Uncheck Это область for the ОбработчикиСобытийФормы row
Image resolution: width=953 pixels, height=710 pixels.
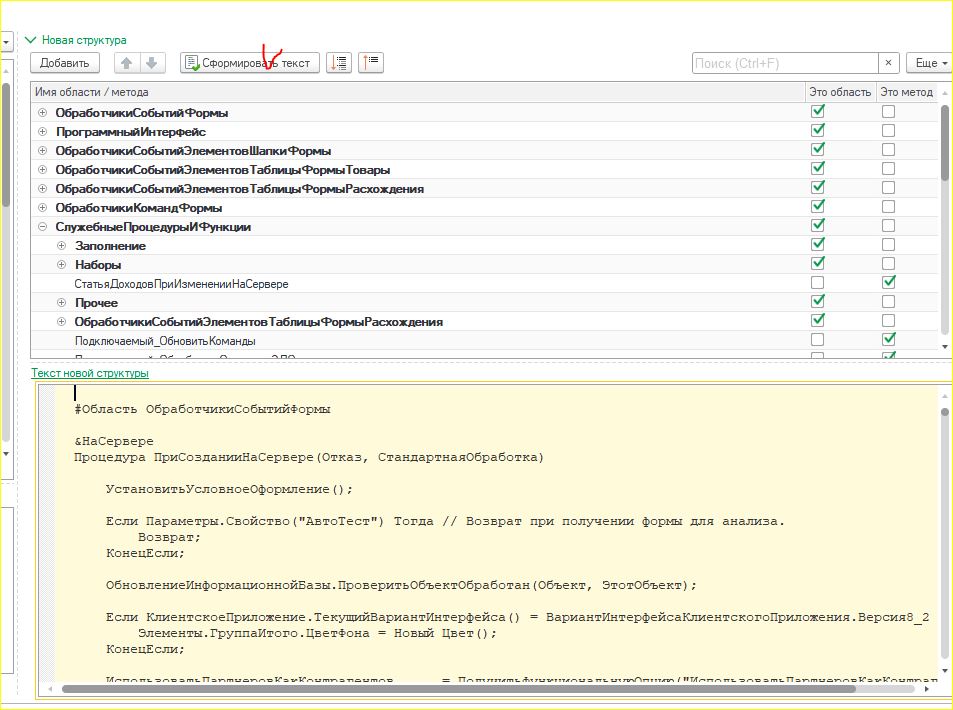click(818, 112)
